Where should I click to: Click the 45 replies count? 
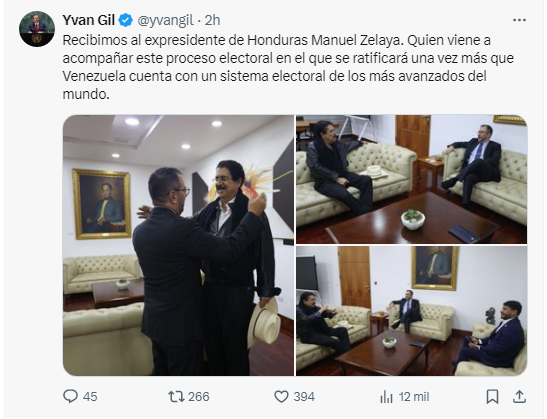pyautogui.click(x=90, y=397)
